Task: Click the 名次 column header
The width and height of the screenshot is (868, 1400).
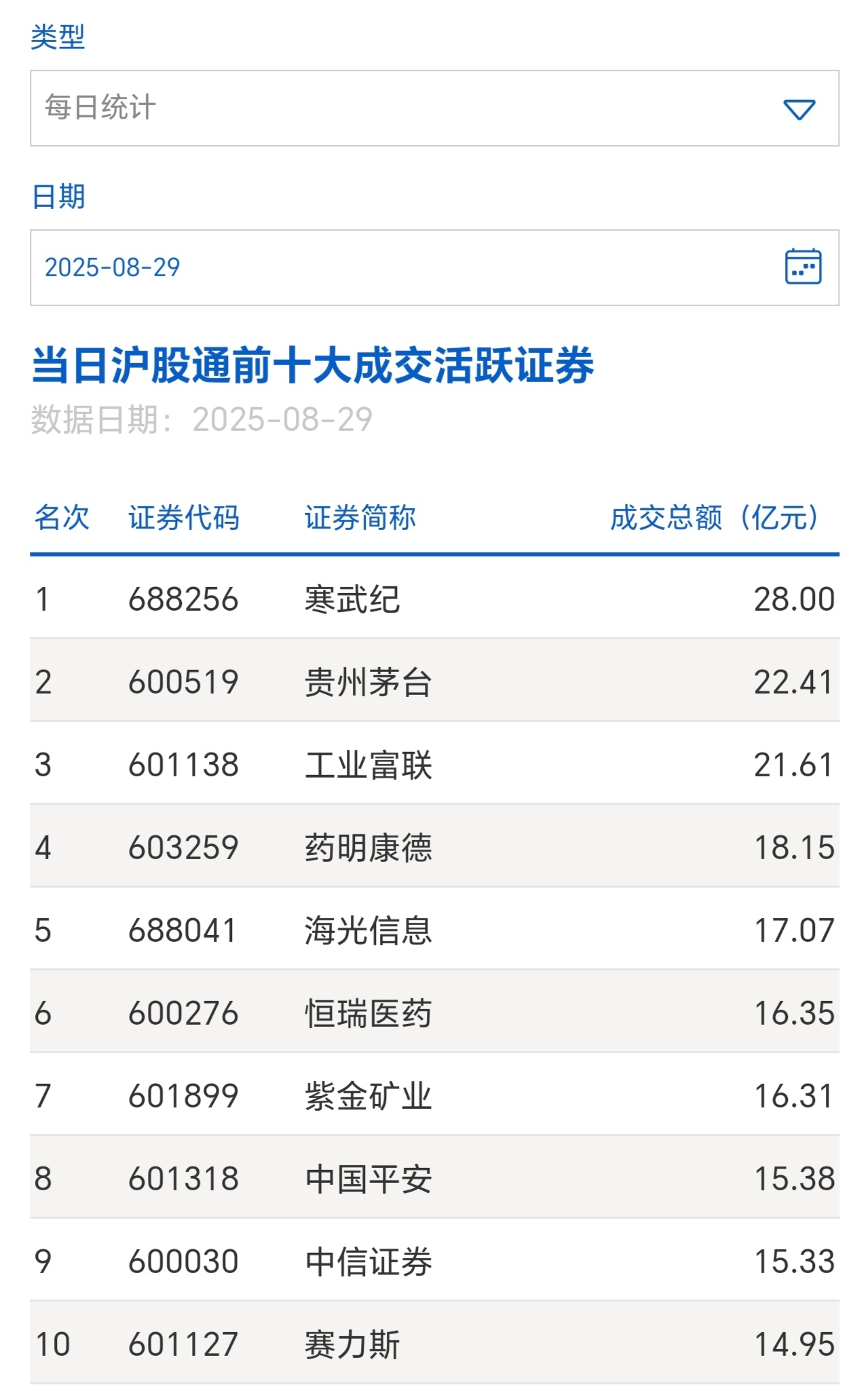Action: pyautogui.click(x=62, y=518)
